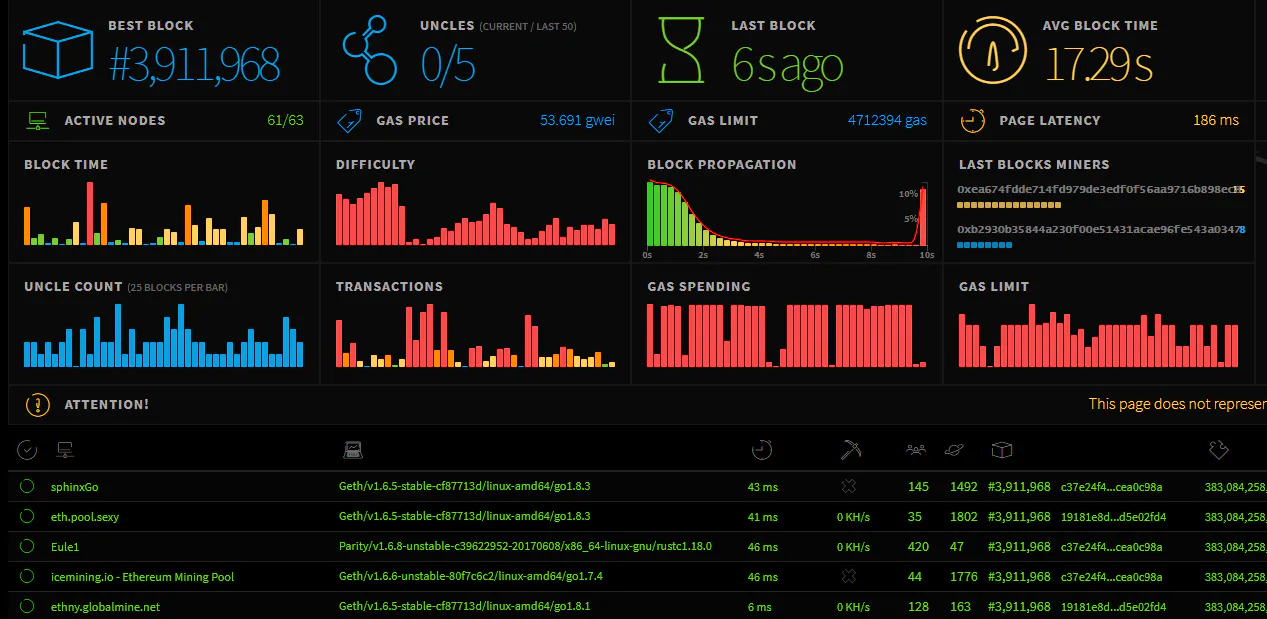The height and width of the screenshot is (619, 1267).
Task: Click the blue miner blocks bar
Action: point(985,245)
